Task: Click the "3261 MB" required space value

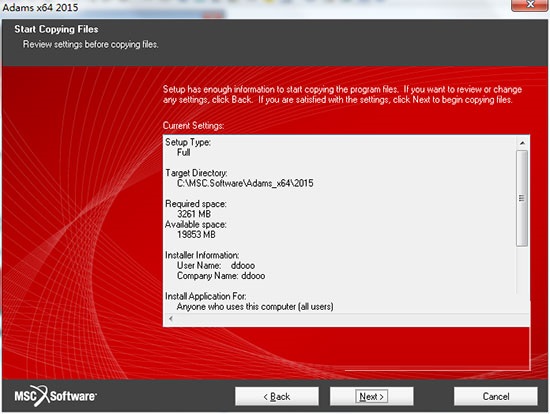Action: point(194,214)
